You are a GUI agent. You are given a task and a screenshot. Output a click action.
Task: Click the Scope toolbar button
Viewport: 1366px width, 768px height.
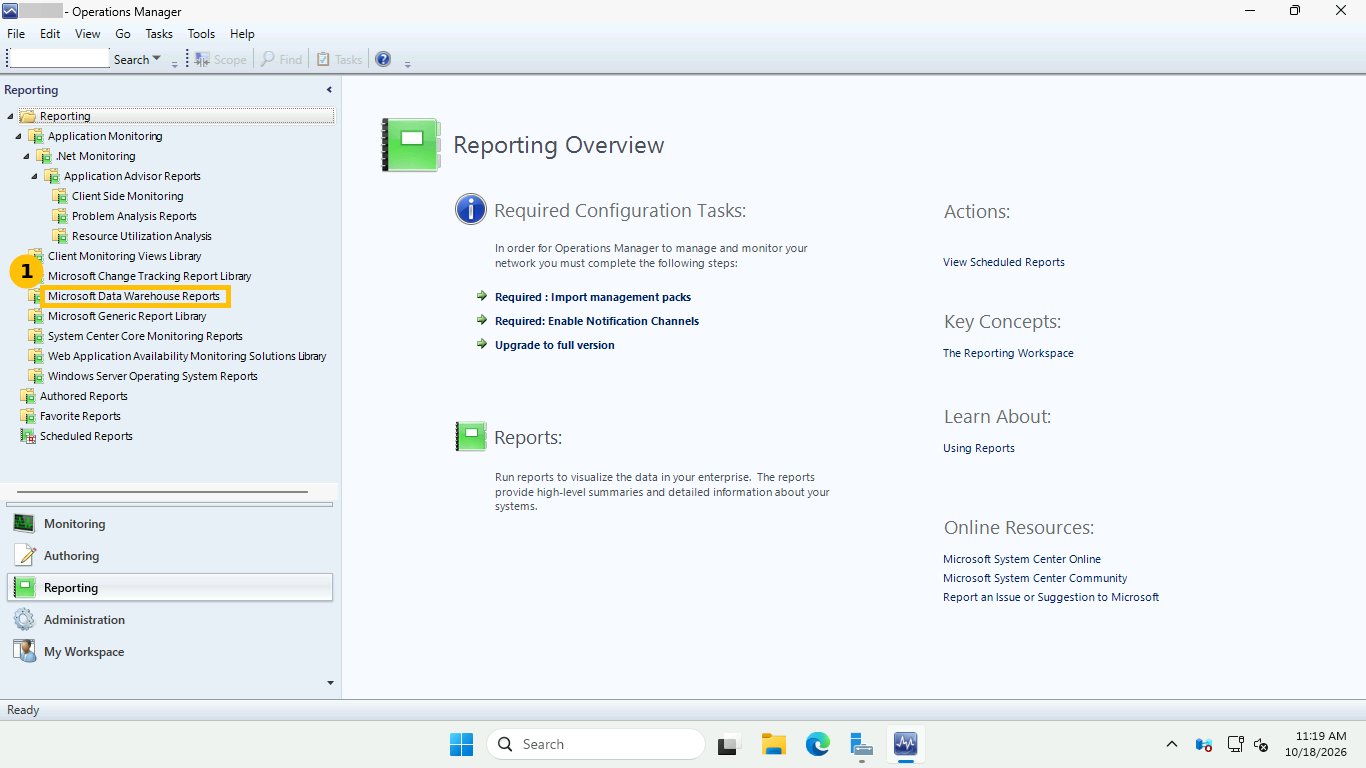tap(220, 60)
